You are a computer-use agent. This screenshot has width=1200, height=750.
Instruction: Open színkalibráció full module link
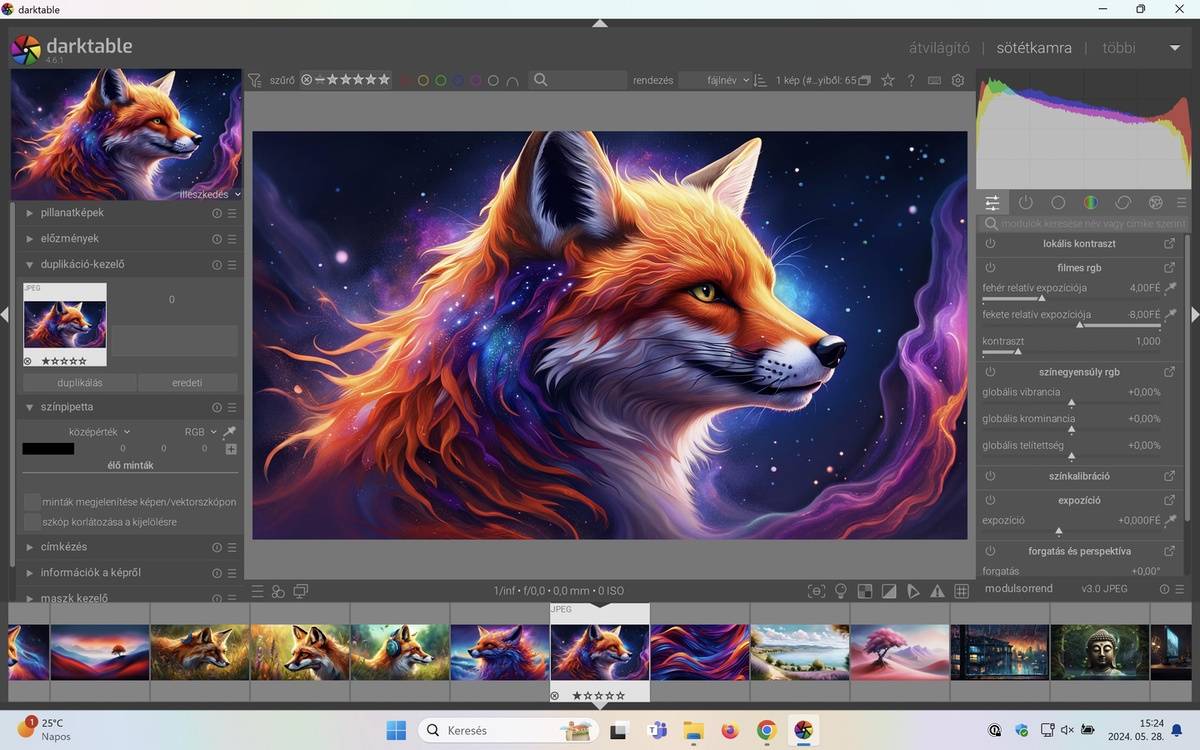tap(1169, 476)
